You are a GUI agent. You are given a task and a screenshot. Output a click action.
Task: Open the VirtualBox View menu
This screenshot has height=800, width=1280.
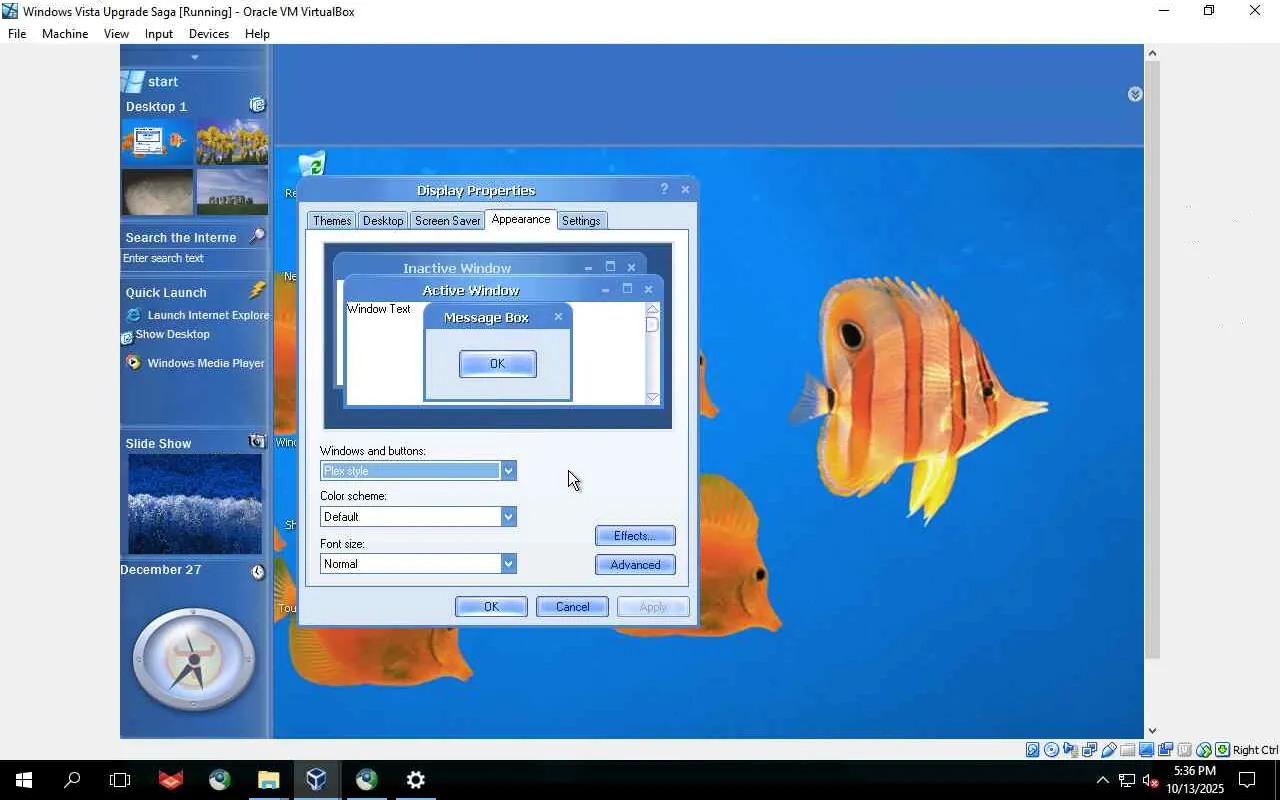coord(116,34)
